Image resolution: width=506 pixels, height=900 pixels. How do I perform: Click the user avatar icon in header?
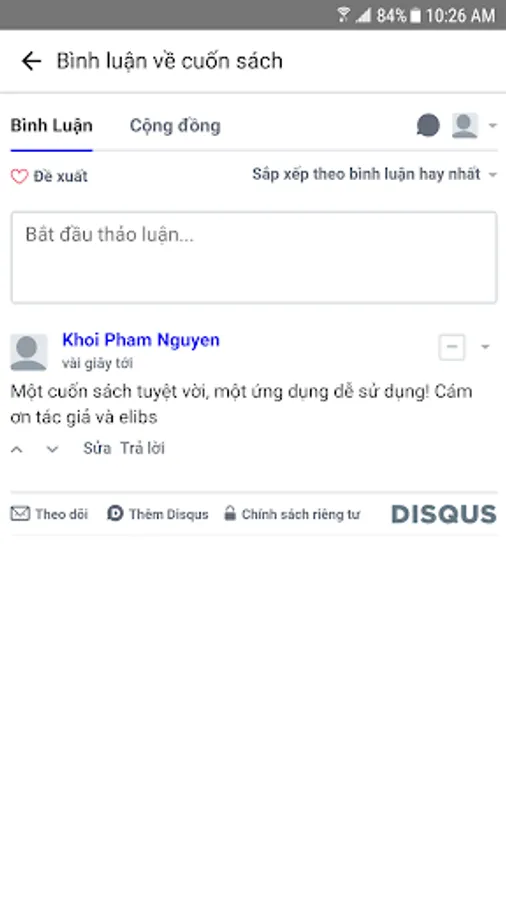pyautogui.click(x=465, y=125)
